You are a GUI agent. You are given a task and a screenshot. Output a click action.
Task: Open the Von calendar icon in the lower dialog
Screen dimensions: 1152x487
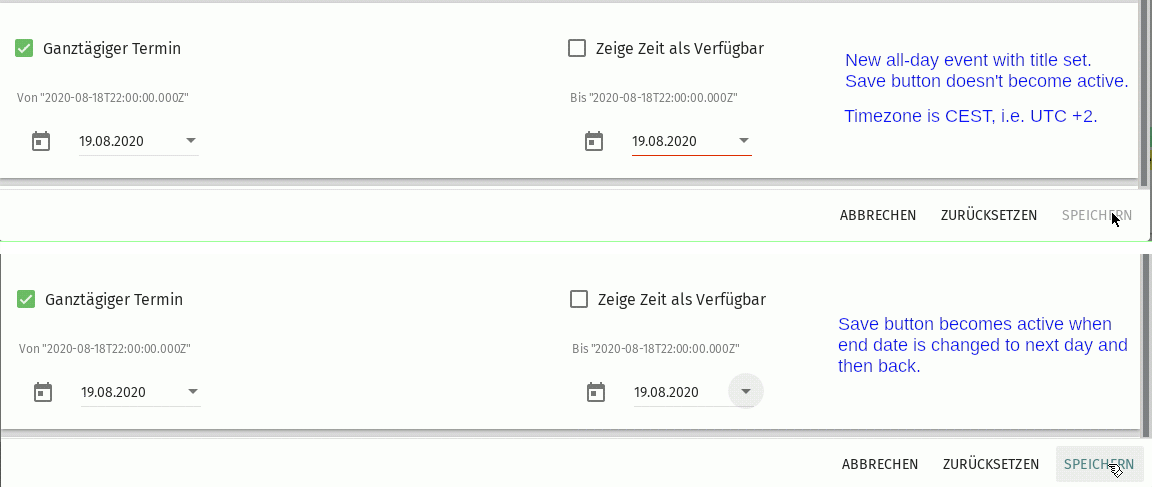point(43,392)
